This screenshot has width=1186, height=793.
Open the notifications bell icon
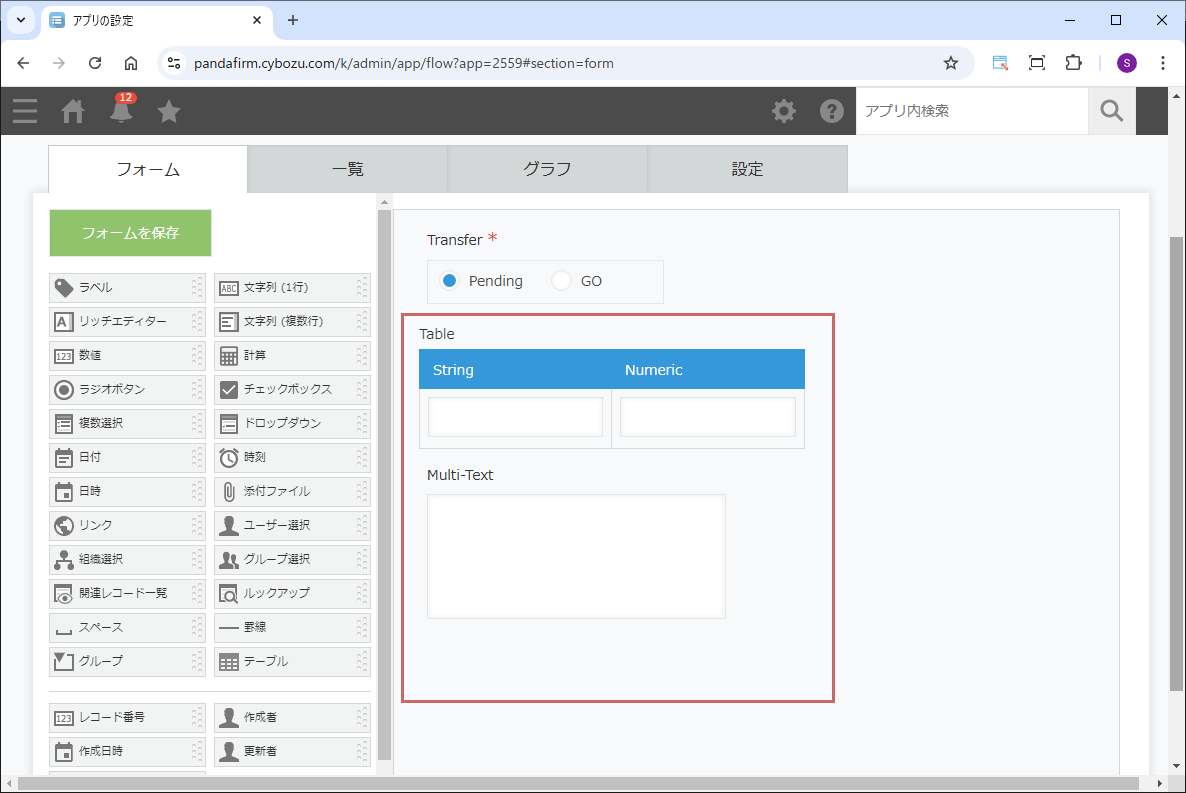121,111
